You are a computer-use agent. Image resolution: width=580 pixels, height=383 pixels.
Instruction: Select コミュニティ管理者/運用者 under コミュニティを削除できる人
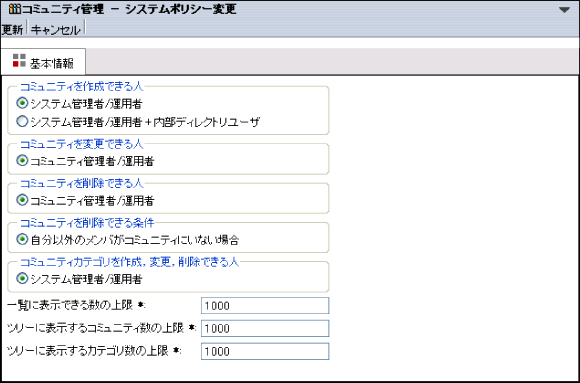(22, 200)
